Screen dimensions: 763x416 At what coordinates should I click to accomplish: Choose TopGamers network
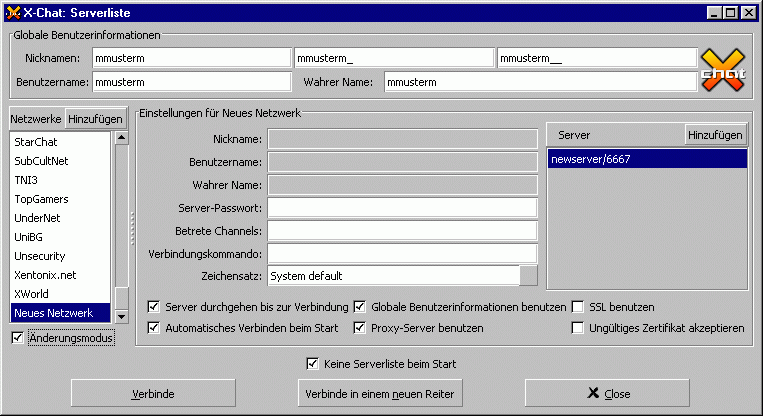point(60,199)
